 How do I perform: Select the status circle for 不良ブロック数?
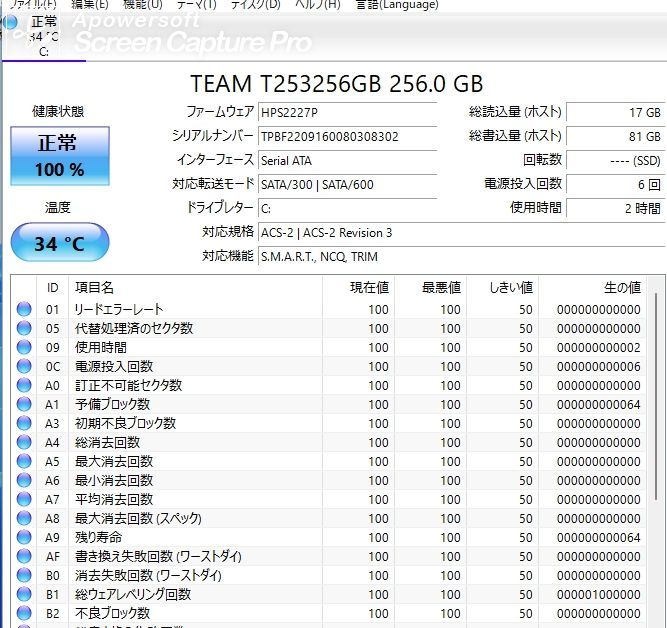24,613
